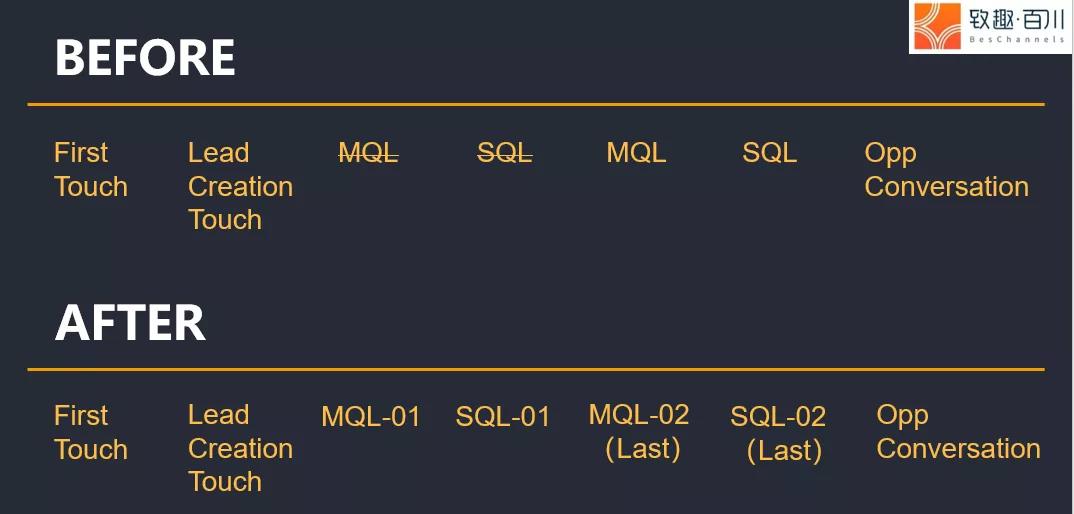
Task: Select the non-crossed MQL label under BEFORE
Action: (x=636, y=152)
